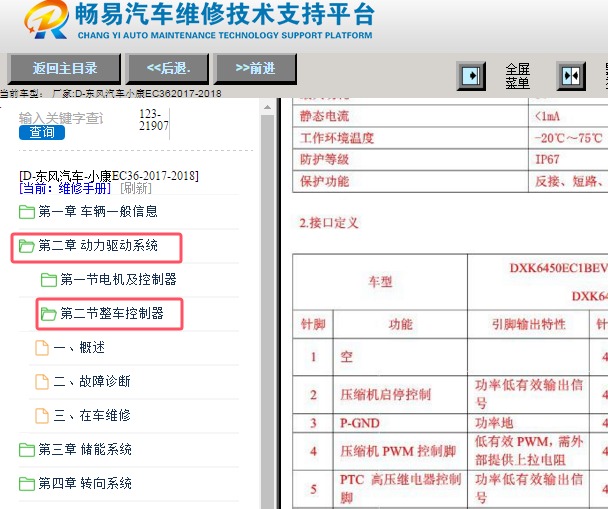Click page icon beside 二、故障诊断
The width and height of the screenshot is (608, 509).
pos(42,382)
